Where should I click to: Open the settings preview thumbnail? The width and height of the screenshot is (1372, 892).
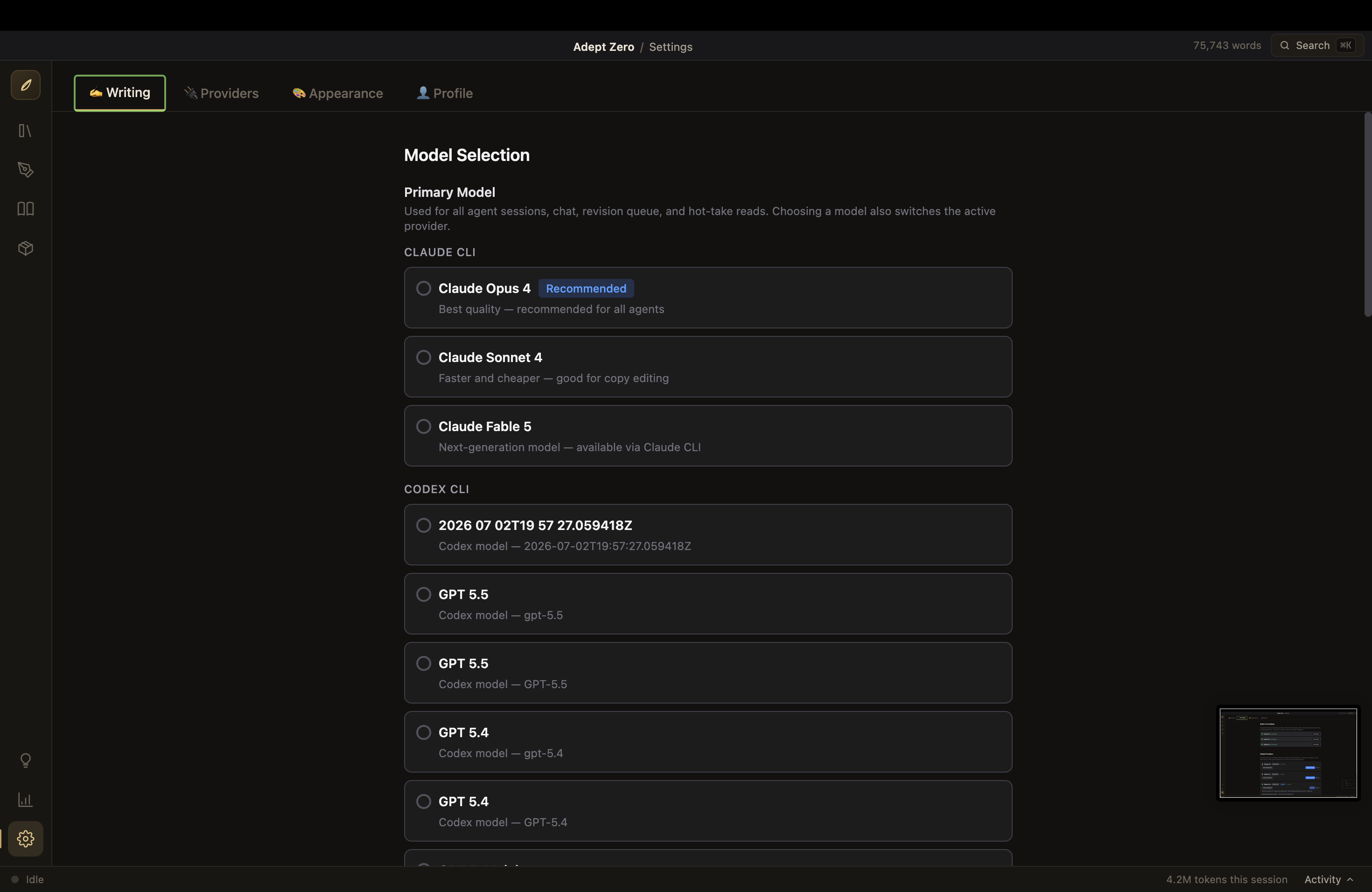point(1288,753)
